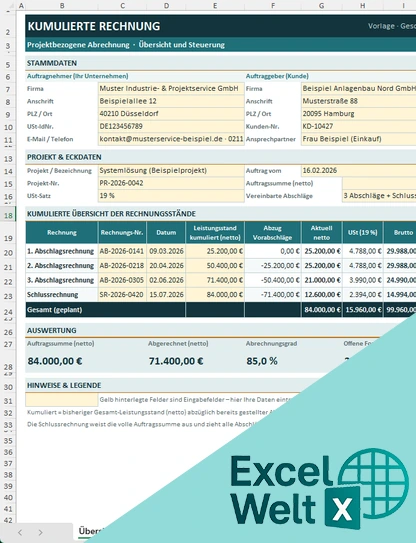
Task: Select the Leistungsstand cell '50.400,00 €'
Action: (215, 266)
